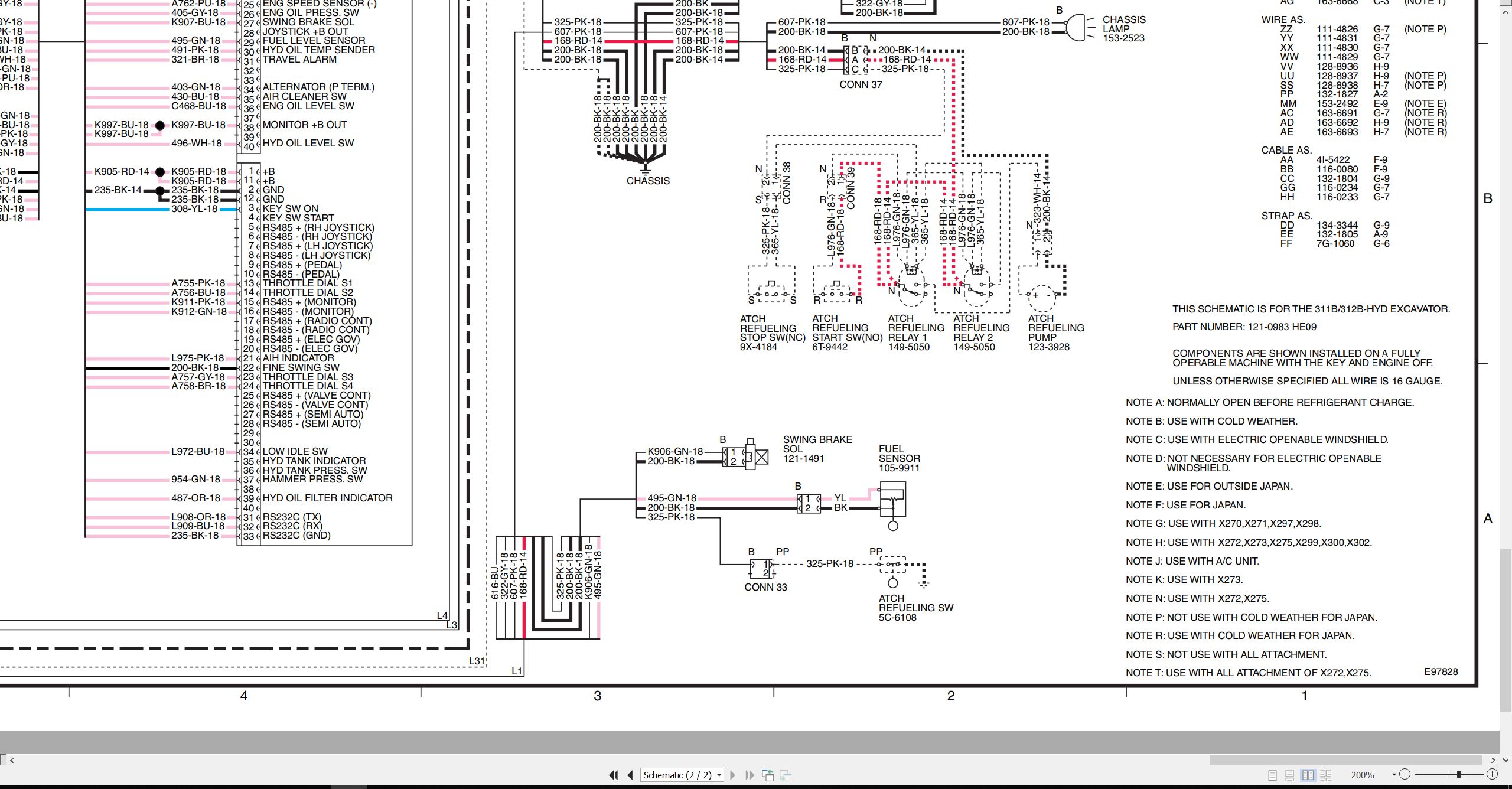
Task: Click the previous view icon
Action: [768, 775]
